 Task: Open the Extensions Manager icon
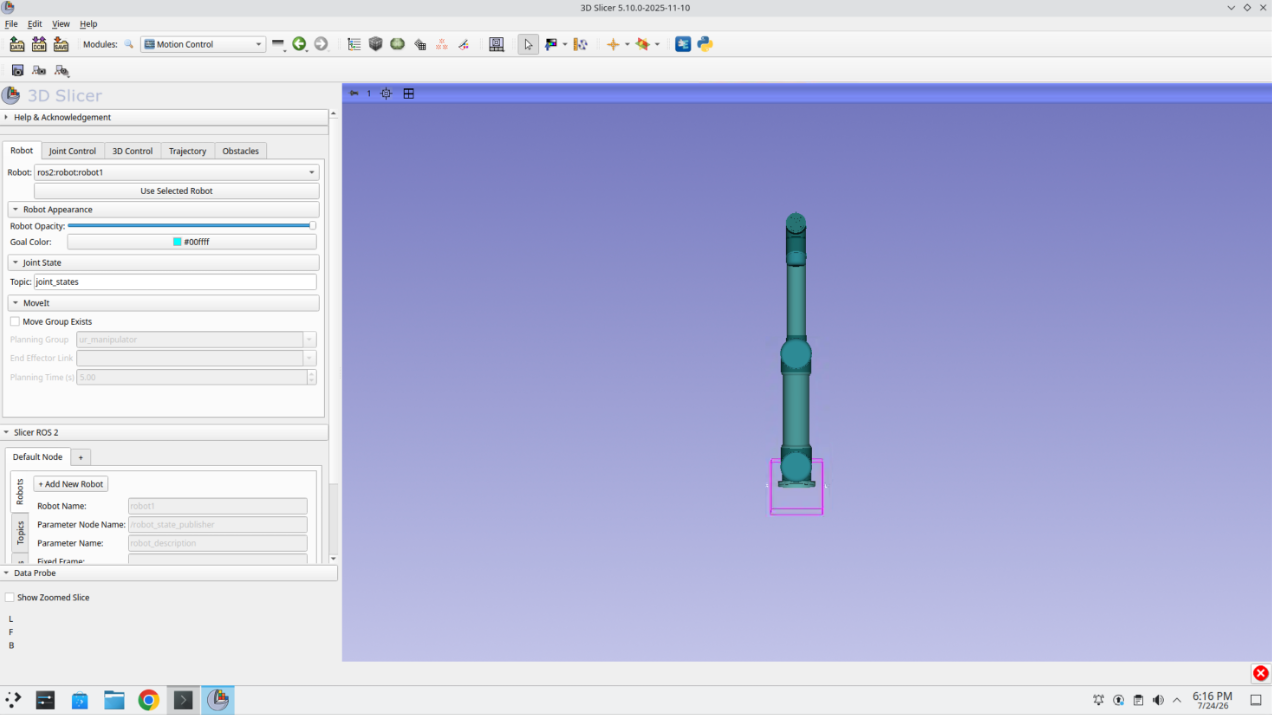[x=683, y=44]
